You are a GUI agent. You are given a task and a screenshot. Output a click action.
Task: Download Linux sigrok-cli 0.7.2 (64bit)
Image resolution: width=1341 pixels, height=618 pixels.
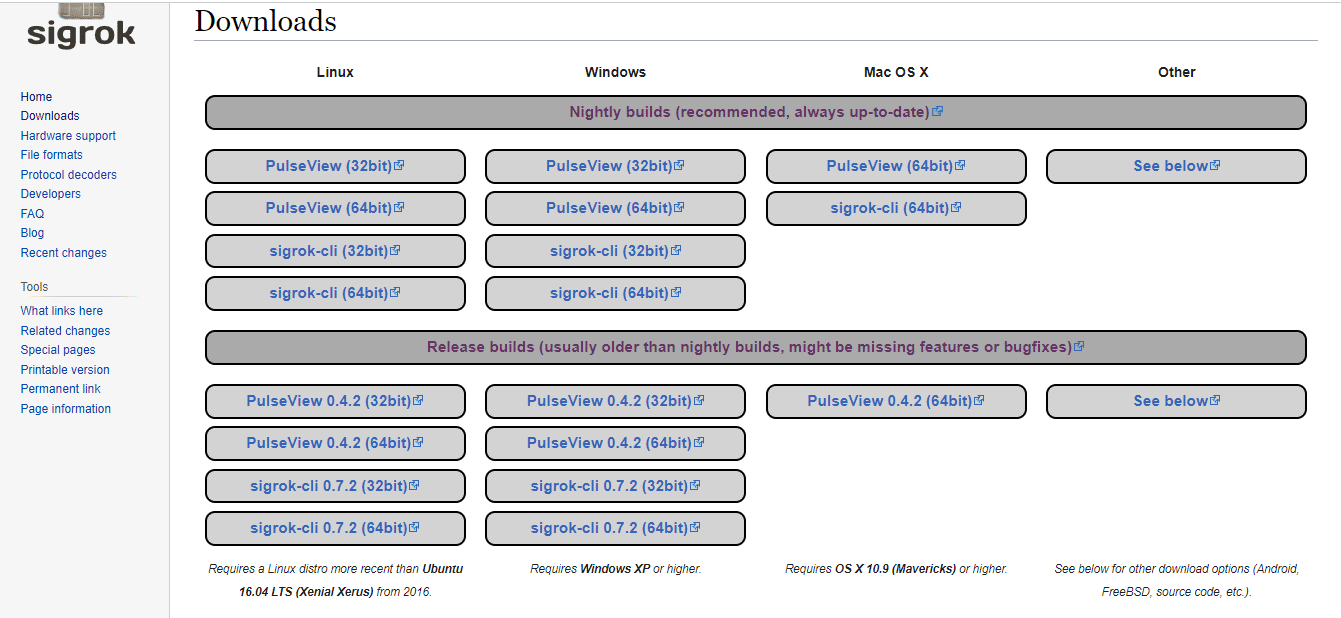tap(335, 528)
